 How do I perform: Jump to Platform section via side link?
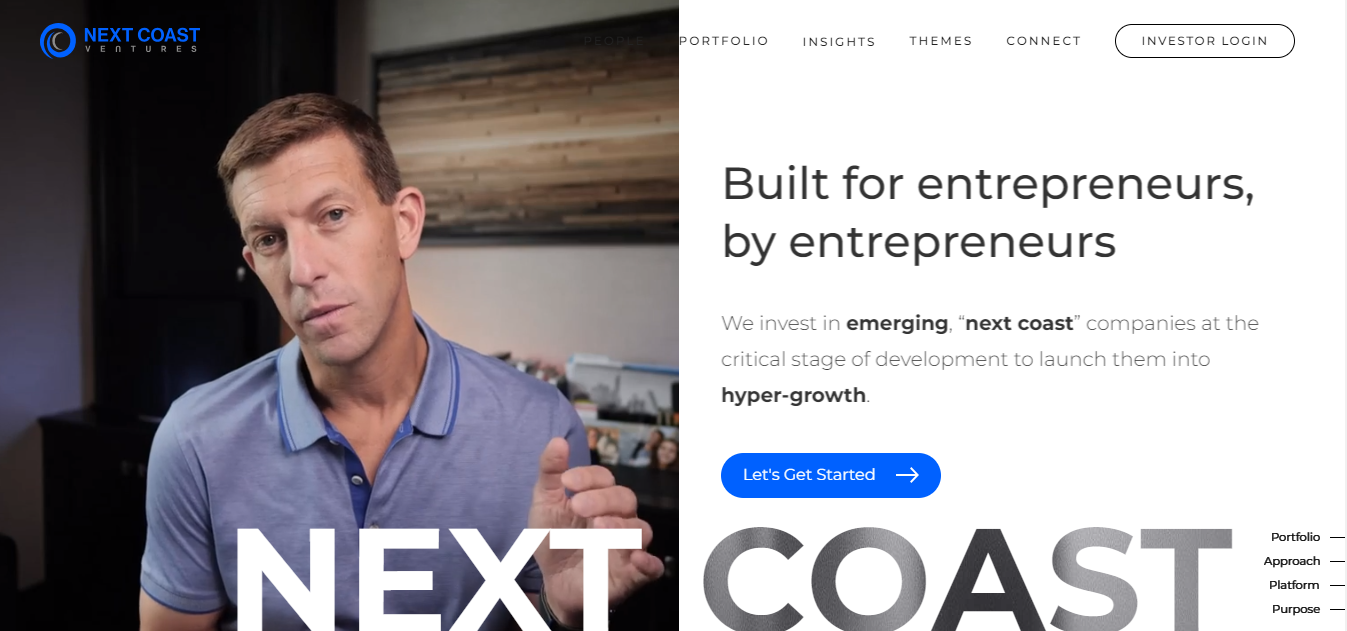pyautogui.click(x=1294, y=586)
